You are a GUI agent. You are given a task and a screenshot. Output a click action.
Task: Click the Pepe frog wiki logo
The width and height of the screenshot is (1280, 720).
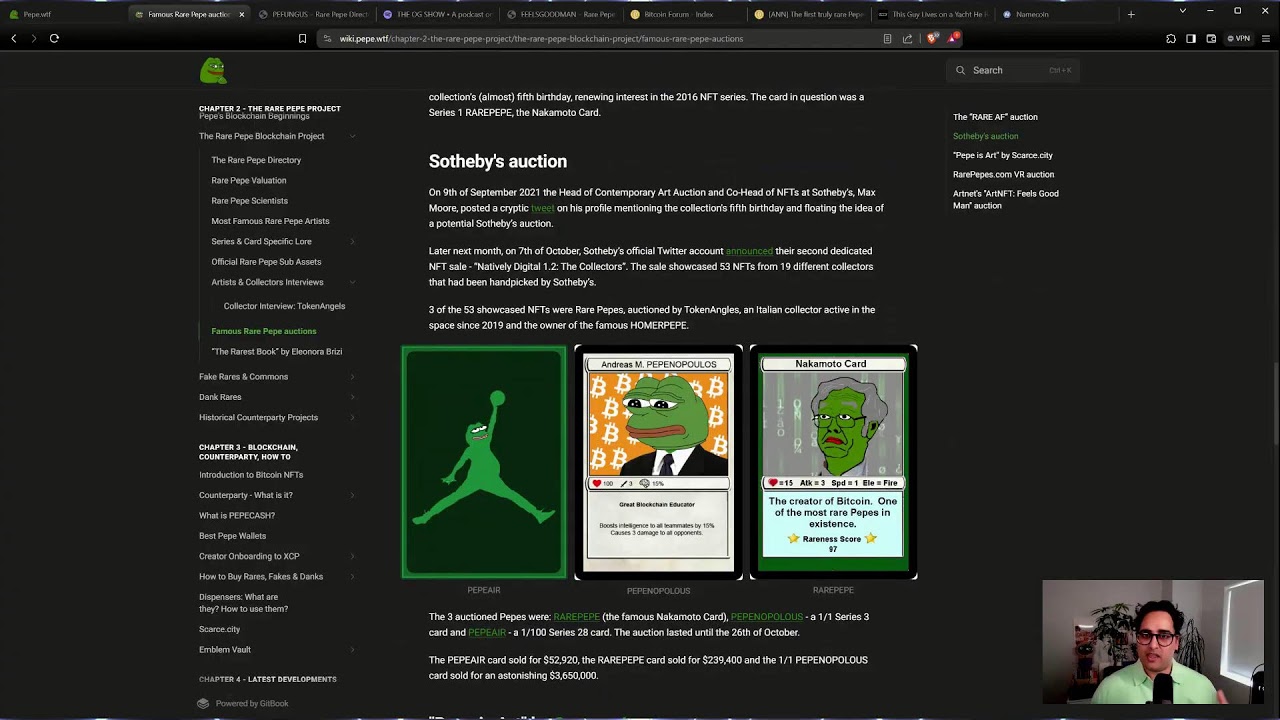pos(213,70)
